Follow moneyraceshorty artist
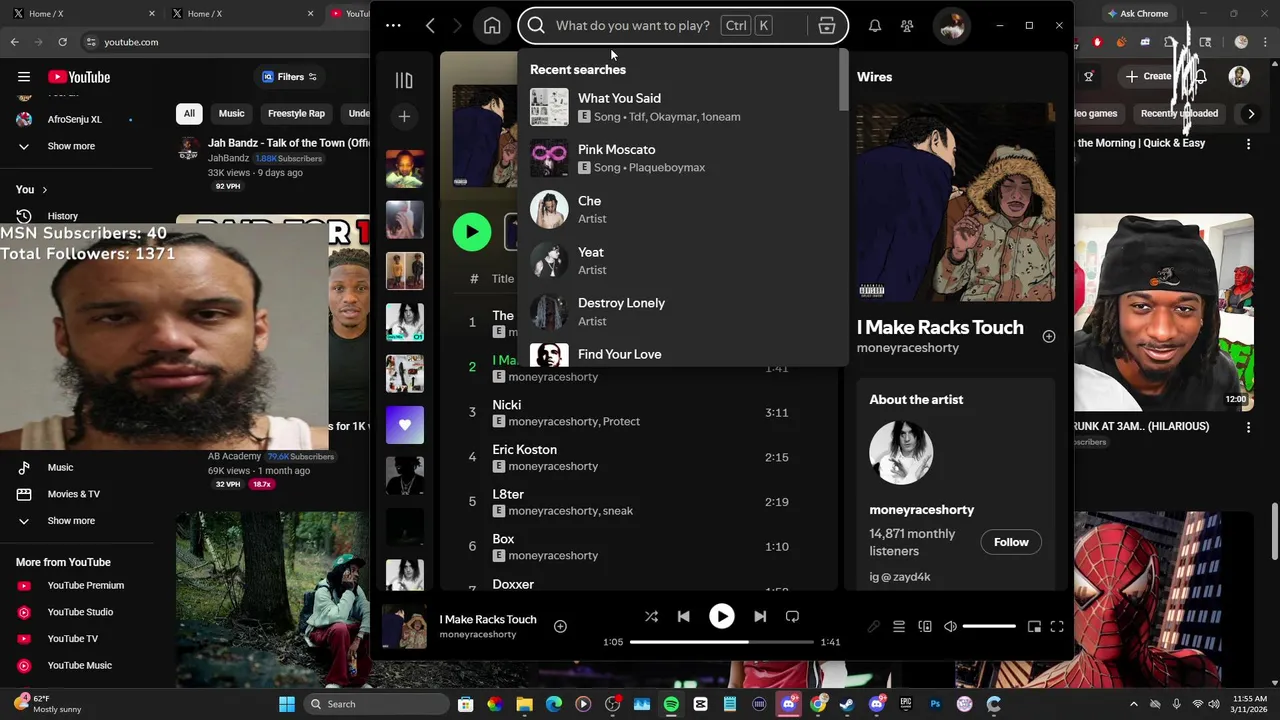1280x720 pixels. 1011,542
